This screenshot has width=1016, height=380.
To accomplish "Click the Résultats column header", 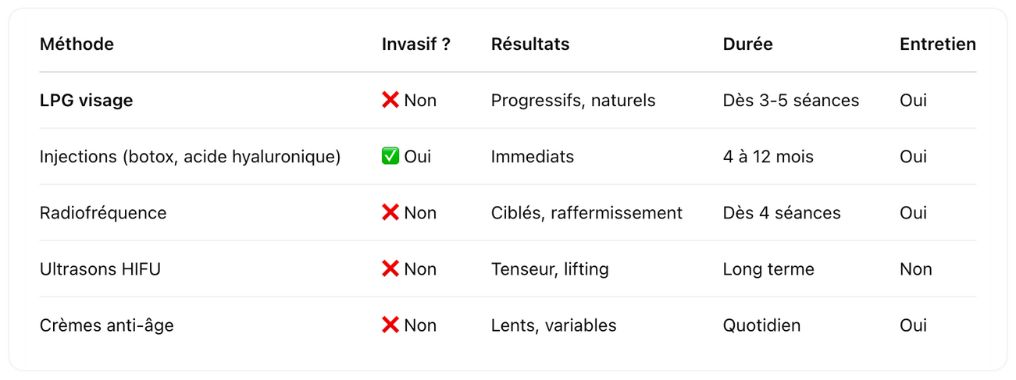I will point(530,44).
